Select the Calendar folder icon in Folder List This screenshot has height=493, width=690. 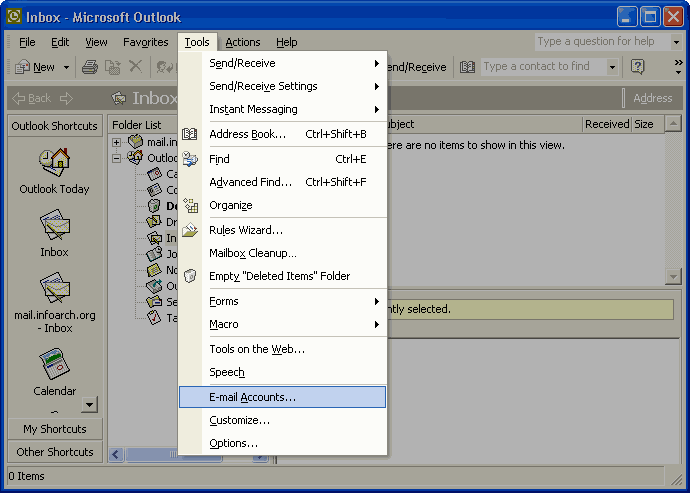[154, 174]
